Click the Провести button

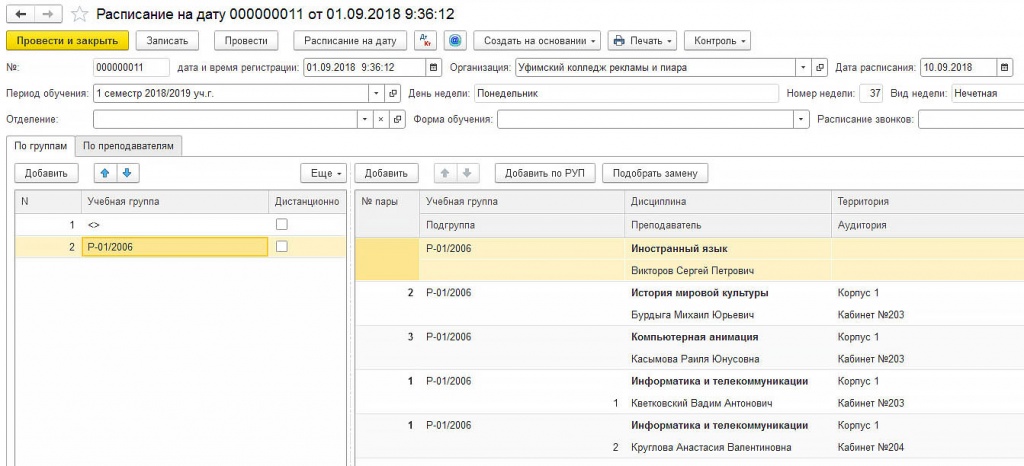(246, 40)
